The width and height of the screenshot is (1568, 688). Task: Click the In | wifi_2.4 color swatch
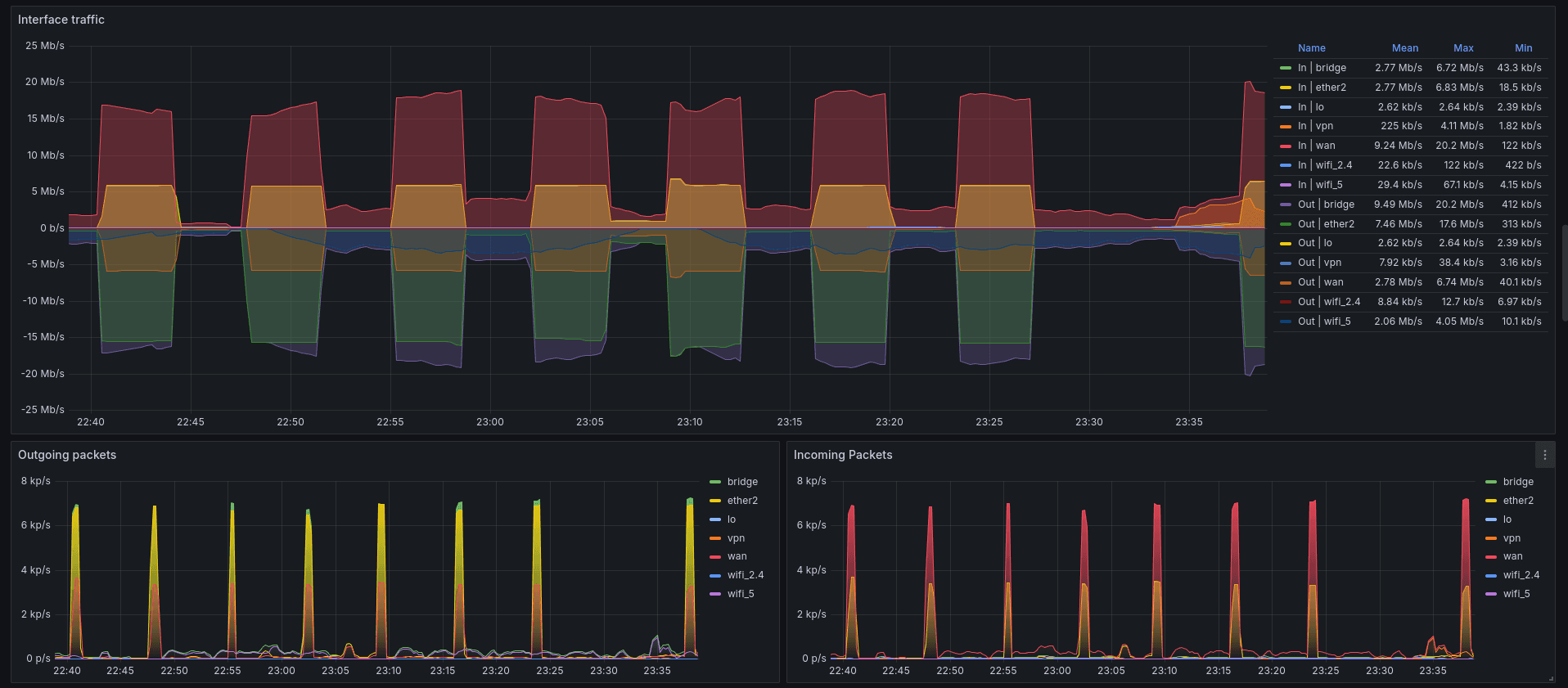[x=1286, y=165]
